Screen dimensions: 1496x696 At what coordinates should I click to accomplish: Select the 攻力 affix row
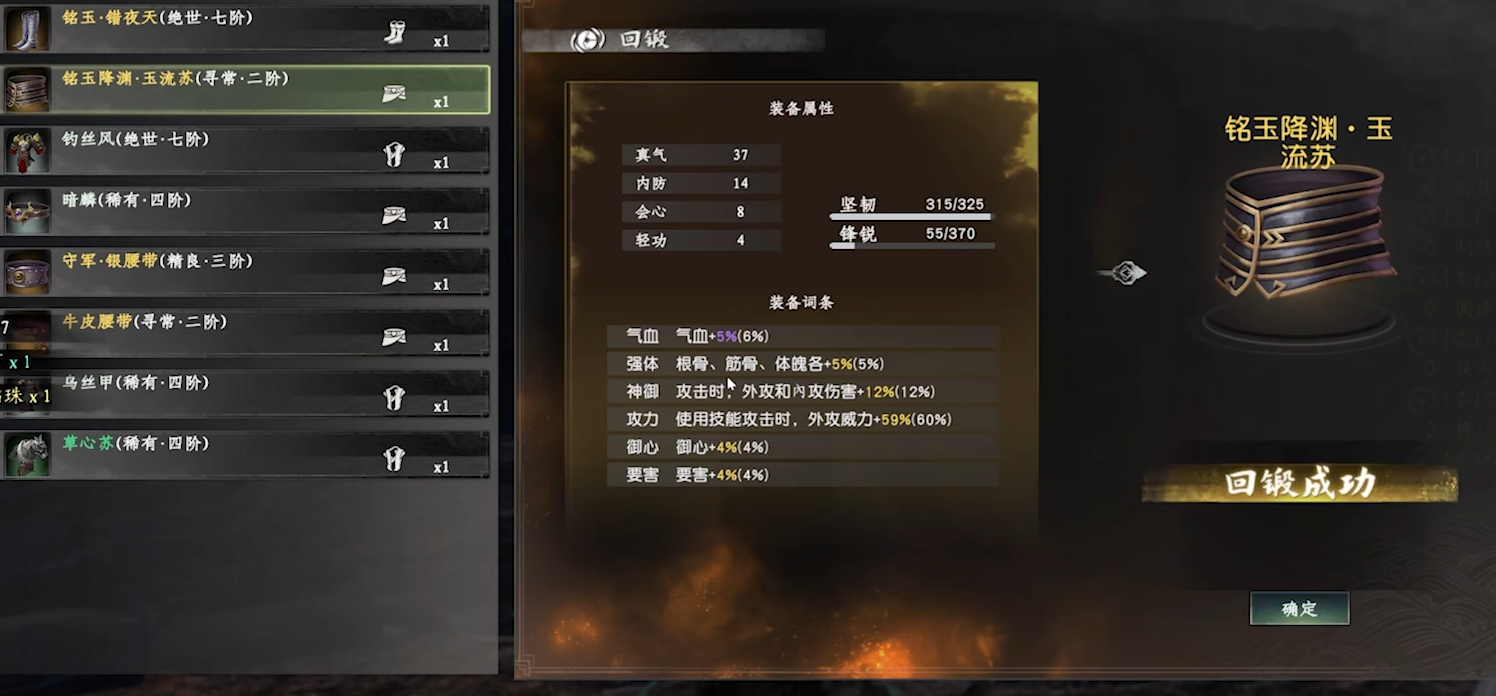(803, 419)
